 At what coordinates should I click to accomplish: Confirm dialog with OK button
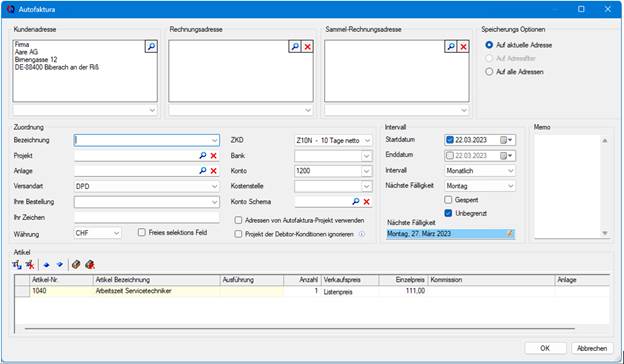point(545,348)
